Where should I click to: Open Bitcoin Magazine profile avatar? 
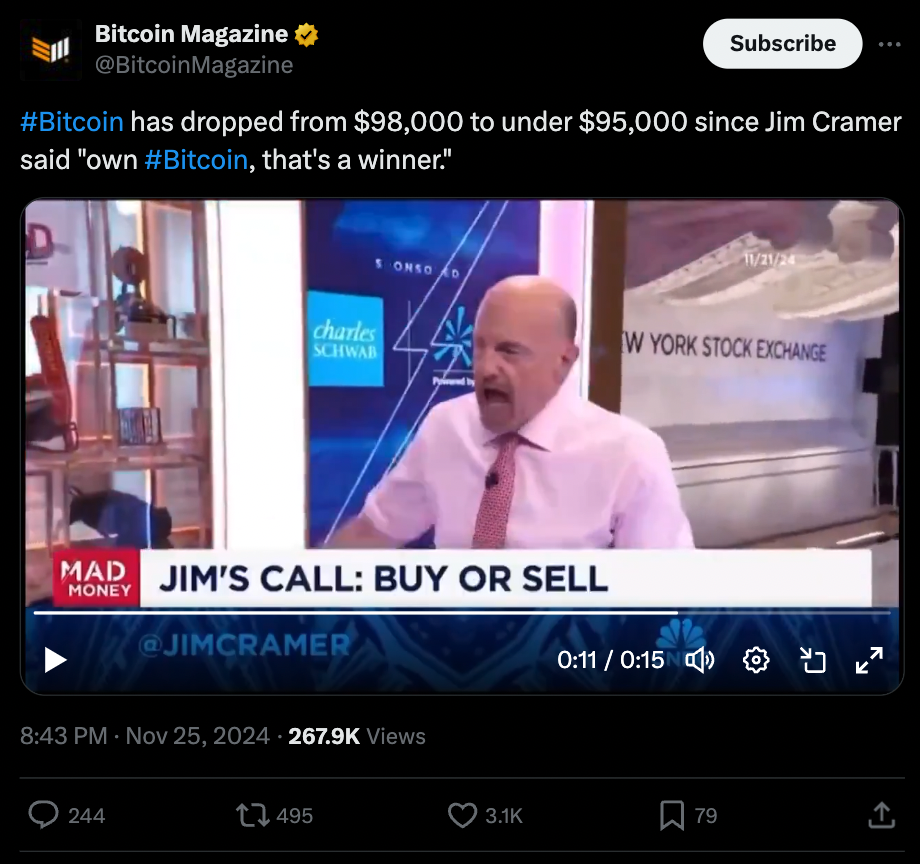[50, 49]
